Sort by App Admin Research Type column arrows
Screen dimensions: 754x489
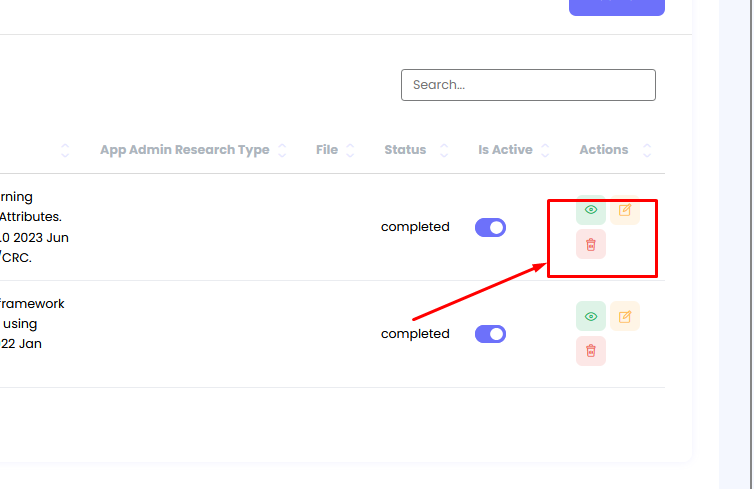pos(282,151)
